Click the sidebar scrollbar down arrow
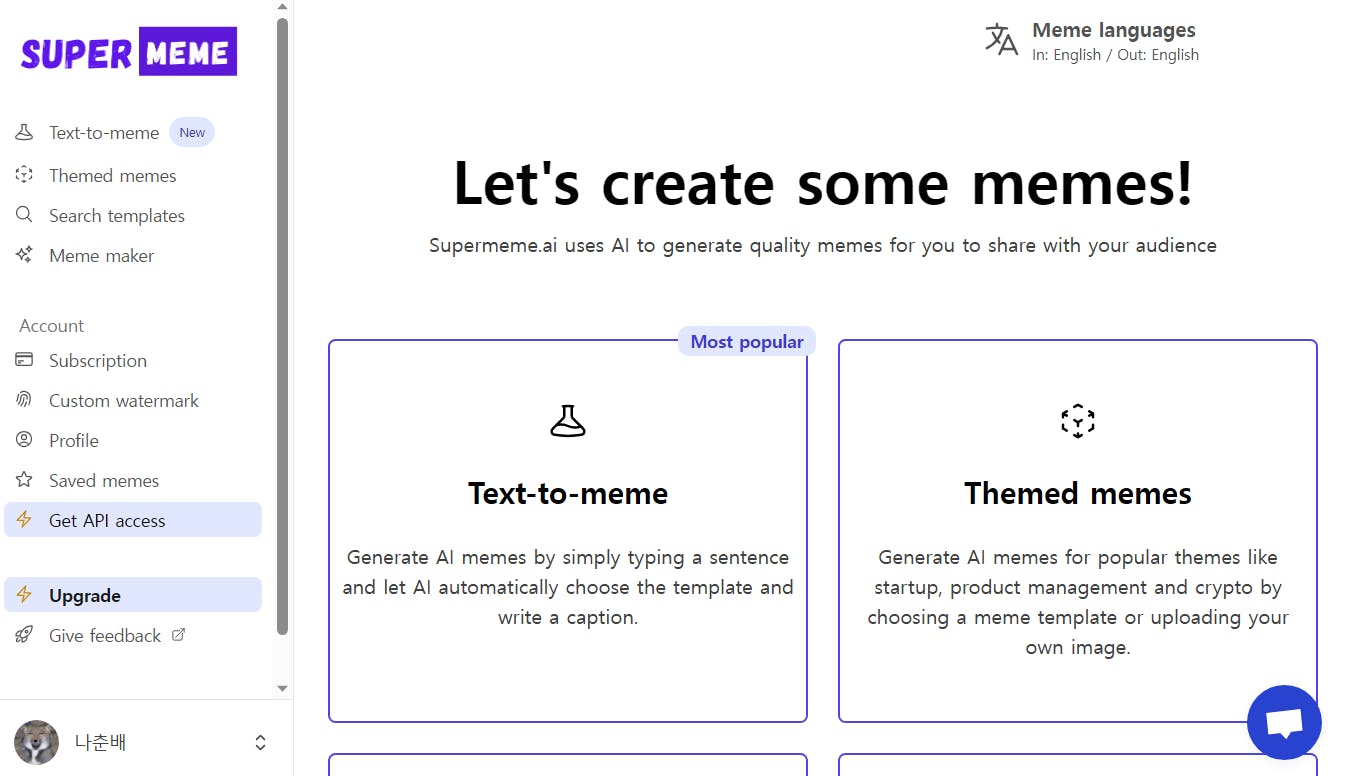This screenshot has width=1347, height=776. pos(282,688)
